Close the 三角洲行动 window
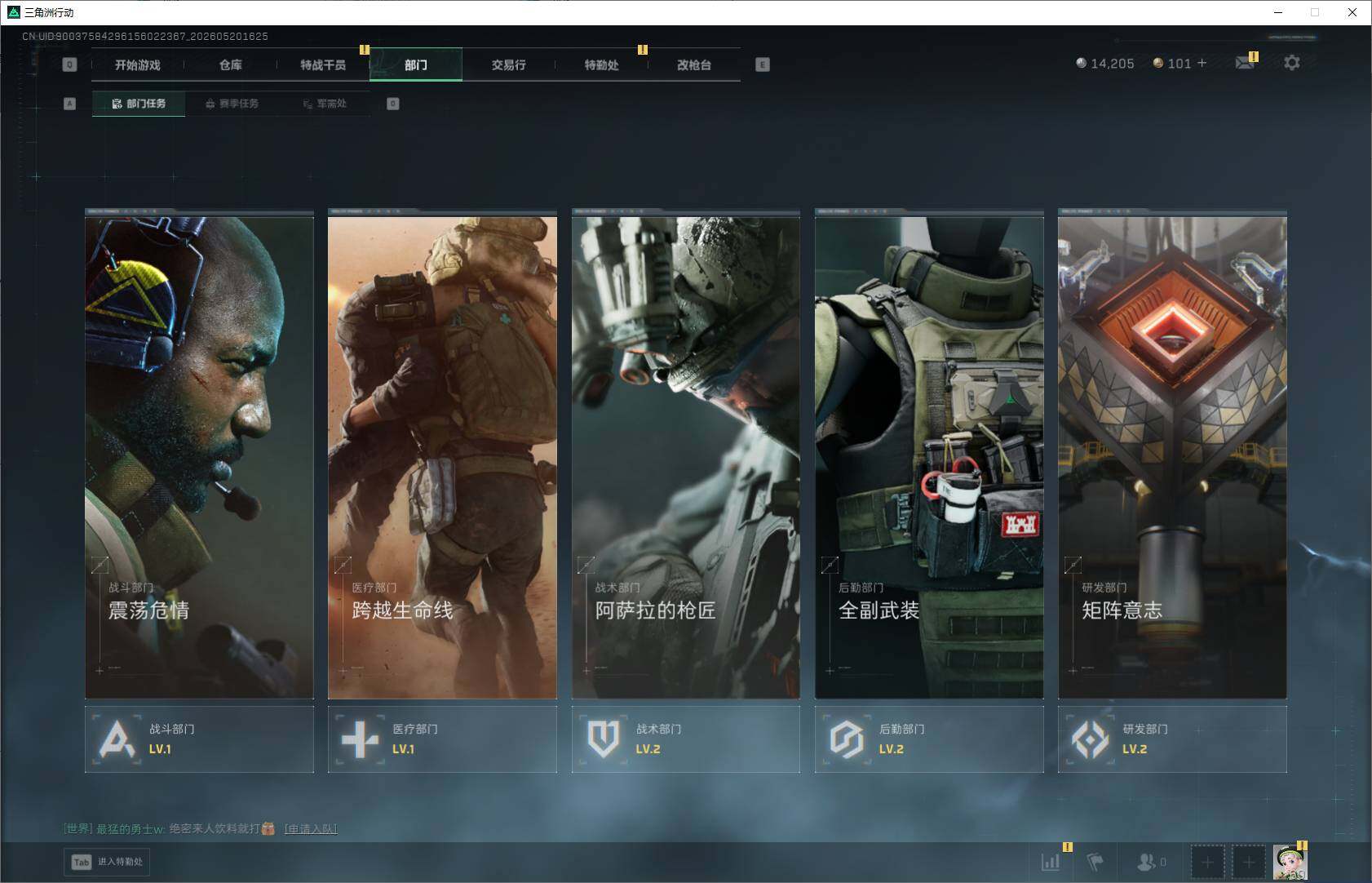Screen dimensions: 1372x883 (x=1352, y=12)
